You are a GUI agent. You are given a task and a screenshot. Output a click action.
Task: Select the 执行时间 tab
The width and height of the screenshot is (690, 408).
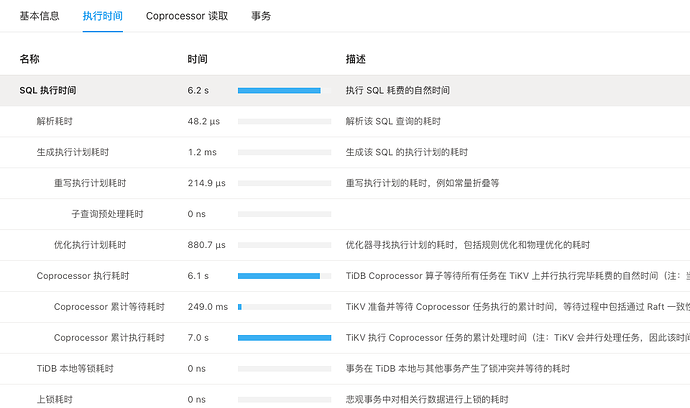coord(103,16)
